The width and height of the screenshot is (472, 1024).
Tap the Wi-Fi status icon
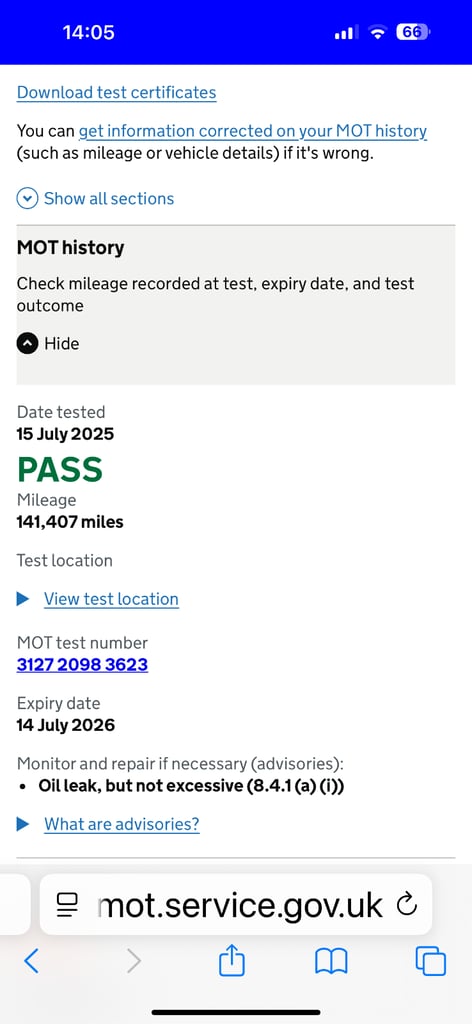point(377,32)
